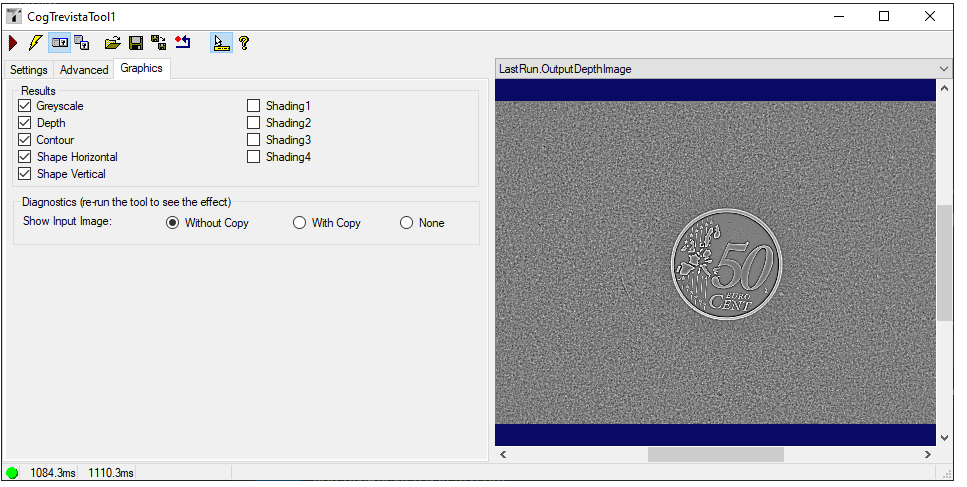Open the floating image display window icon
This screenshot has width=967, height=487.
point(82,43)
